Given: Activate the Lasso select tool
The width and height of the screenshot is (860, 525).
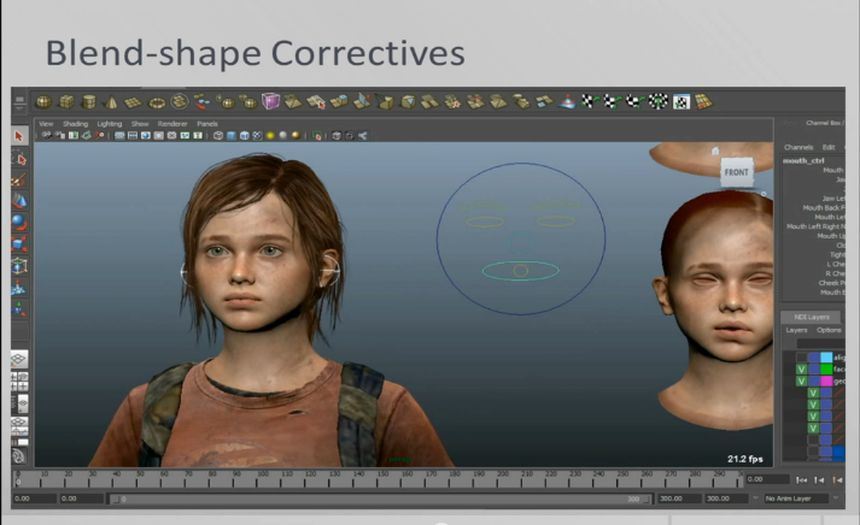Looking at the screenshot, I should (x=19, y=159).
